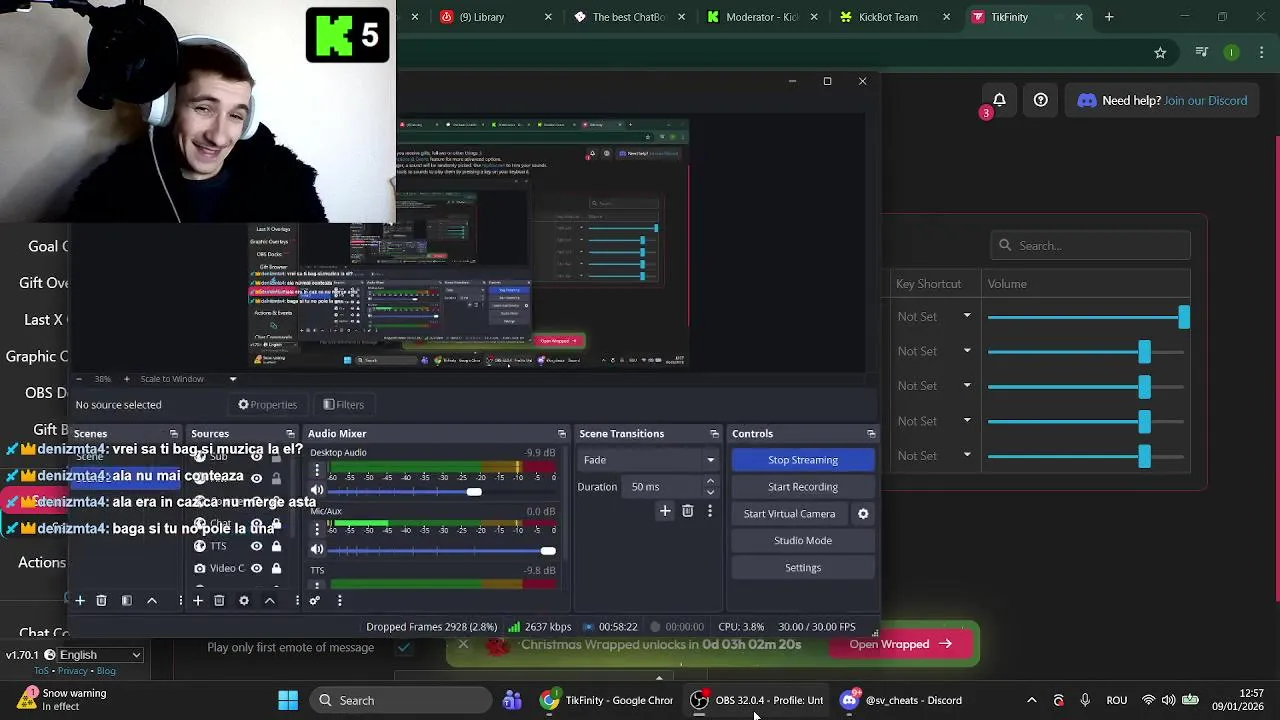The image size is (1280, 720).
Task: Open Scene Transitions three-dot menu
Action: [710, 511]
